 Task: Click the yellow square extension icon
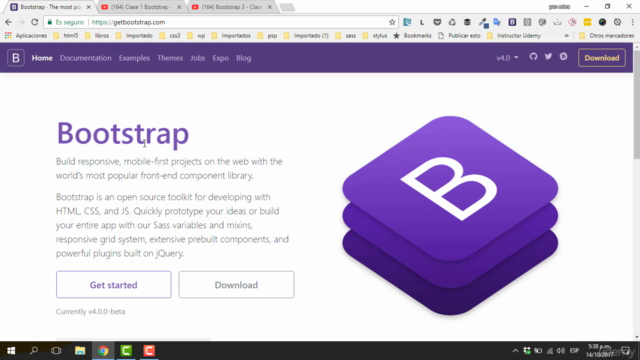(587, 22)
